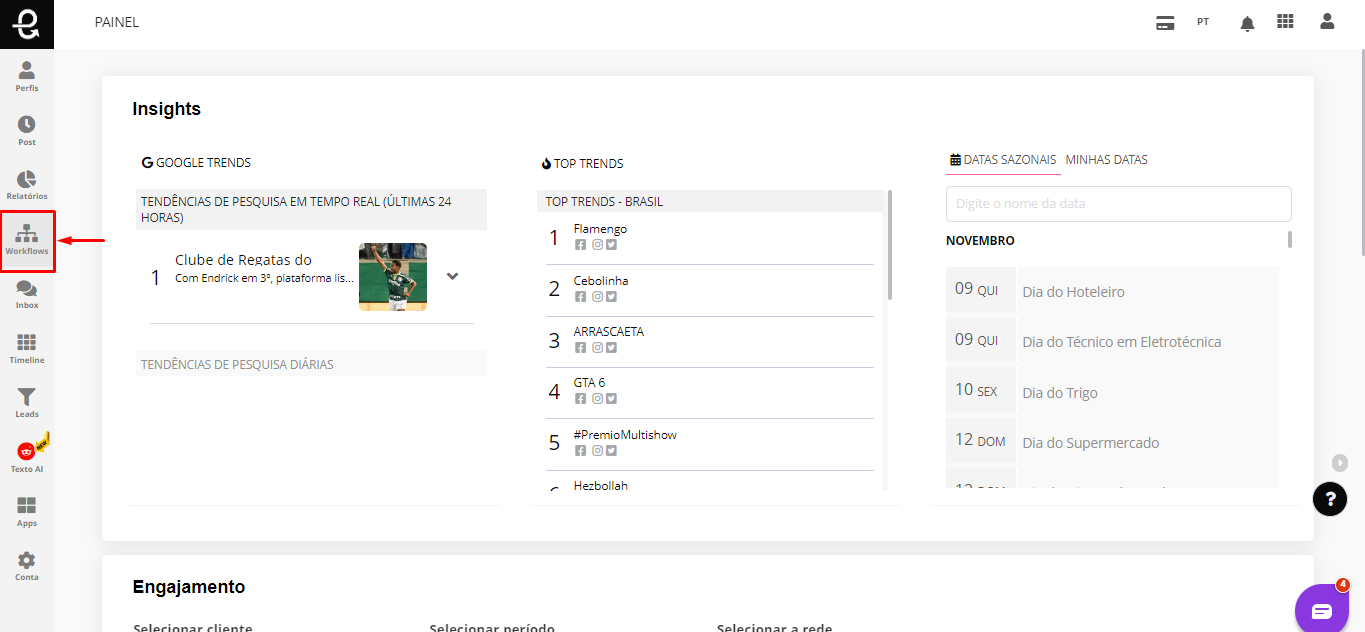Open Timeline in the sidebar

(27, 349)
